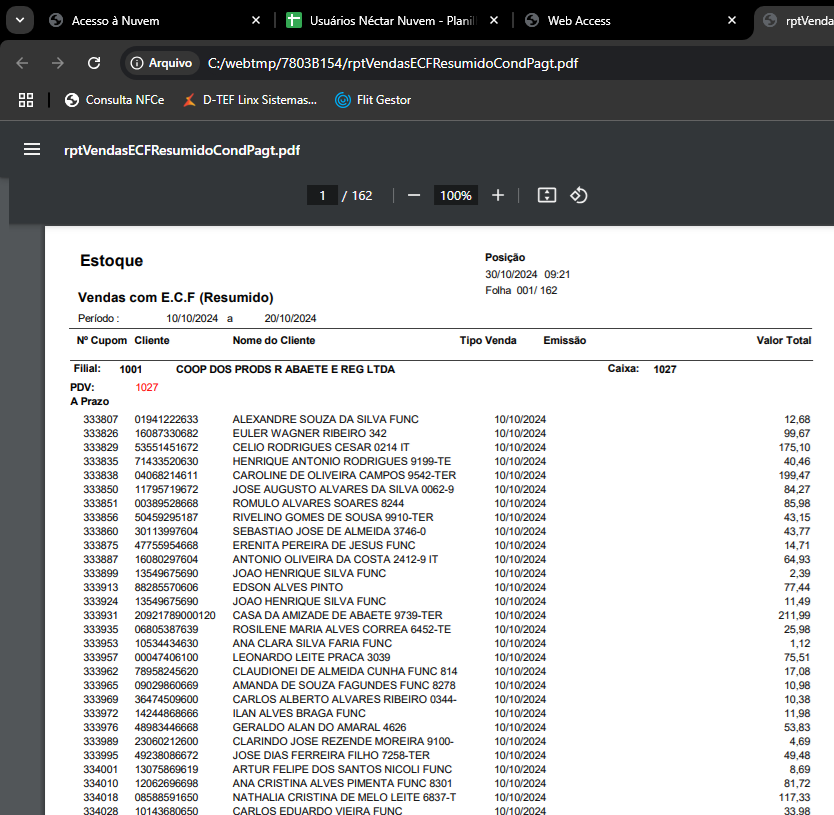Screen dimensions: 834x815
Task: Rotate the PDF document counterclockwise
Action: [578, 195]
